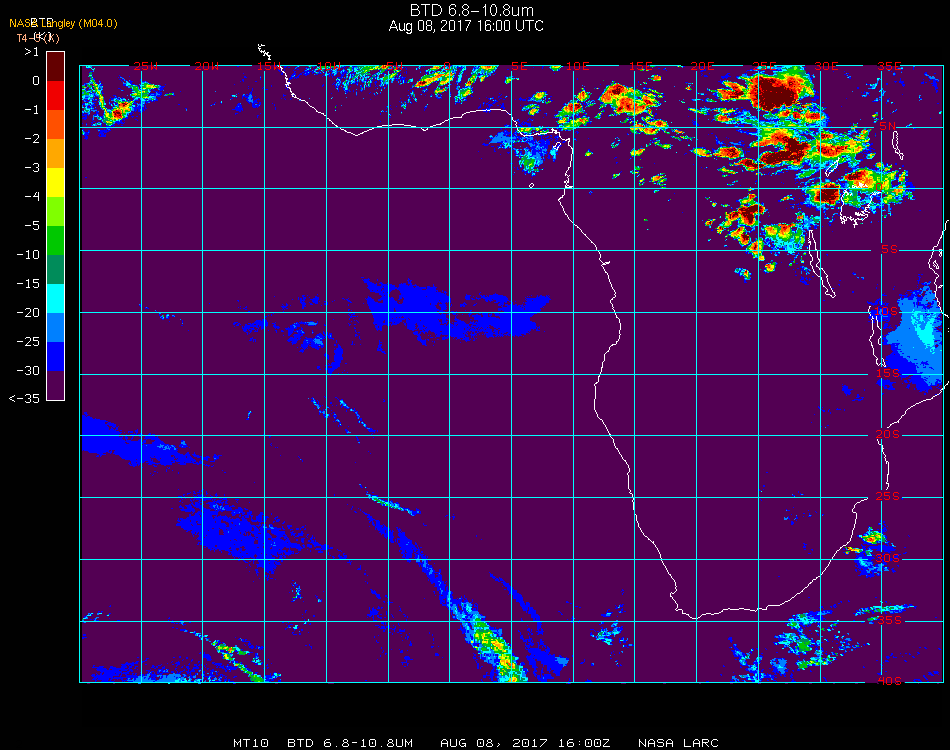Click the '<-35' legend scale label

(x=24, y=399)
